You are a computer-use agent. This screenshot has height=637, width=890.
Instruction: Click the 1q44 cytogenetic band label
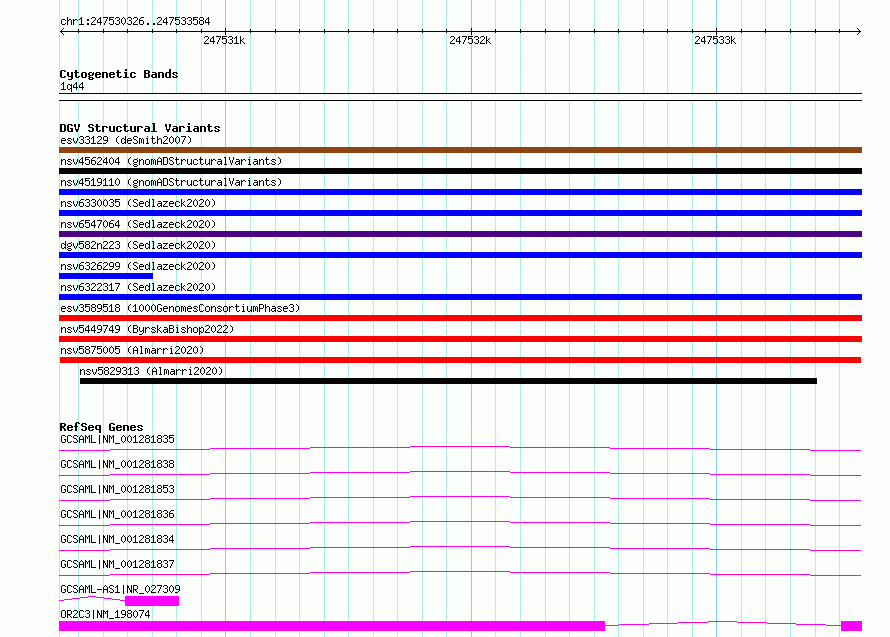(x=72, y=86)
